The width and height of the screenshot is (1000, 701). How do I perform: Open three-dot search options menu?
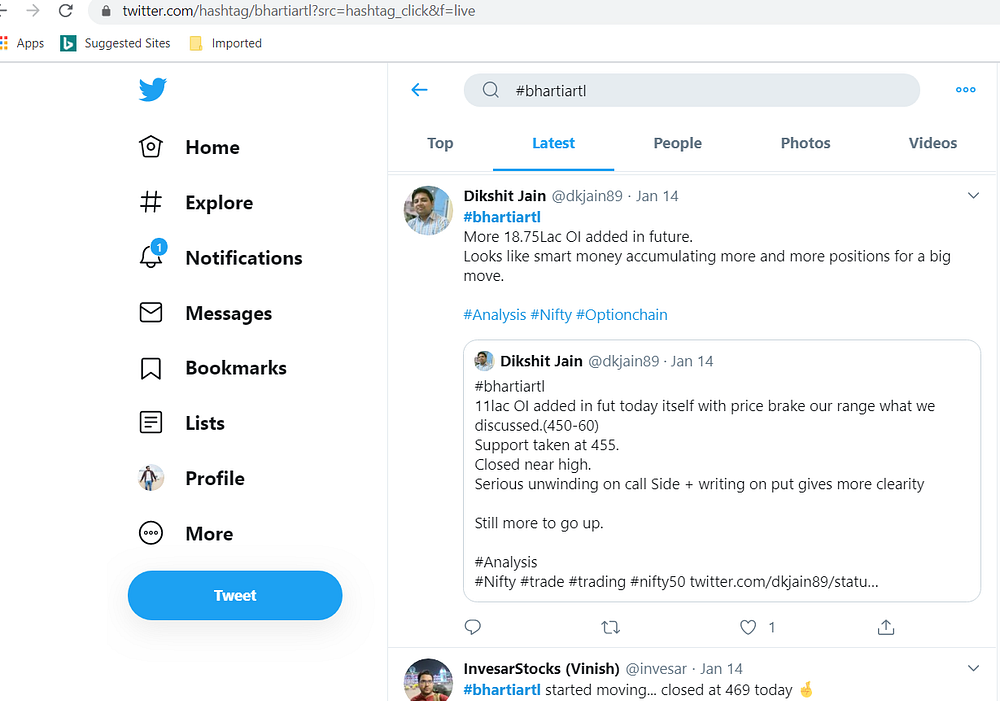click(x=965, y=90)
